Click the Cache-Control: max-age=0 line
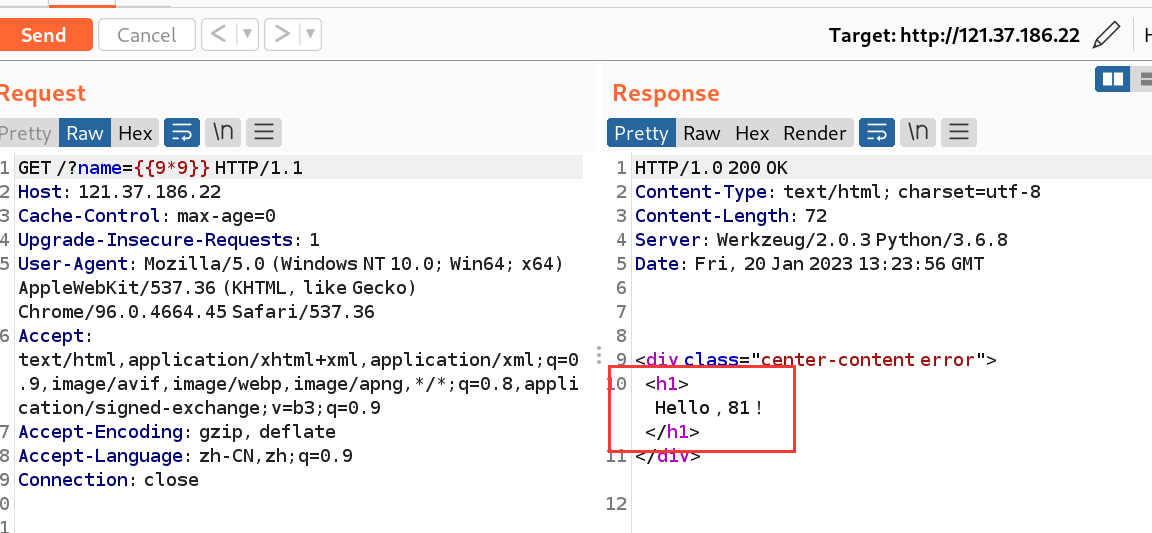 147,216
